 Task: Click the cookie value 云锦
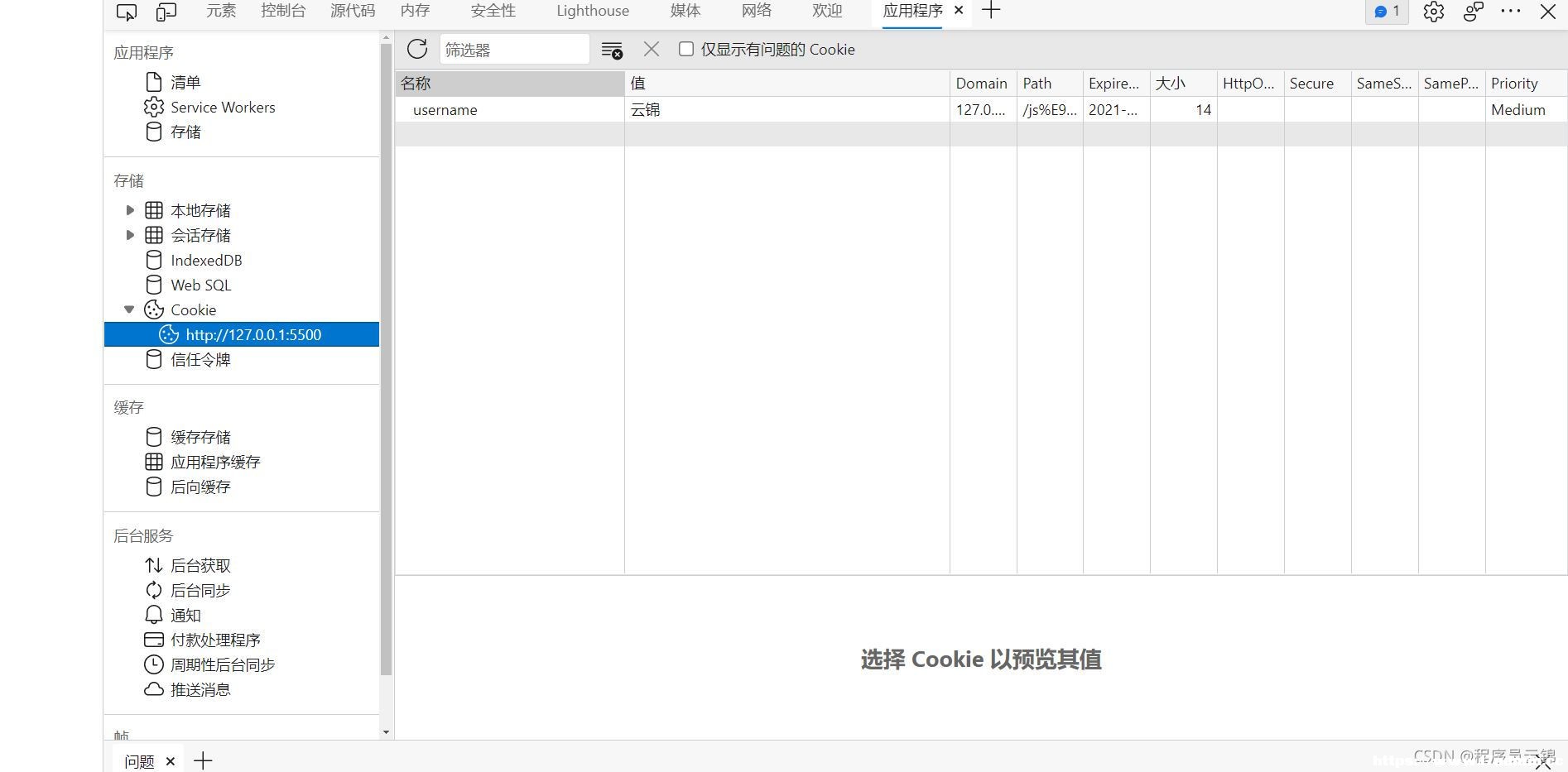point(645,109)
